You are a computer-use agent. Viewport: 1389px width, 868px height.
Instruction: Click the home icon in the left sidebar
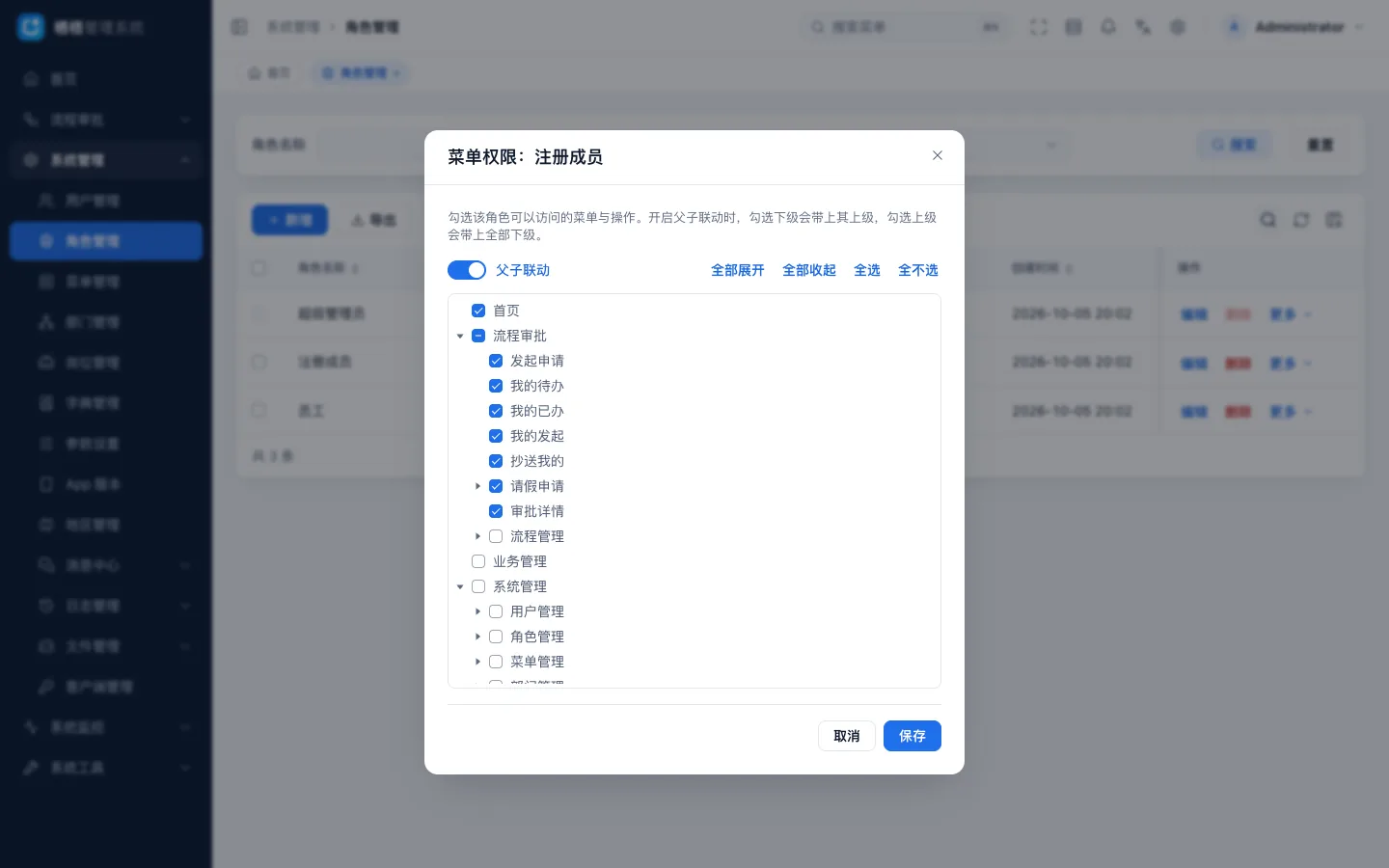coord(32,79)
